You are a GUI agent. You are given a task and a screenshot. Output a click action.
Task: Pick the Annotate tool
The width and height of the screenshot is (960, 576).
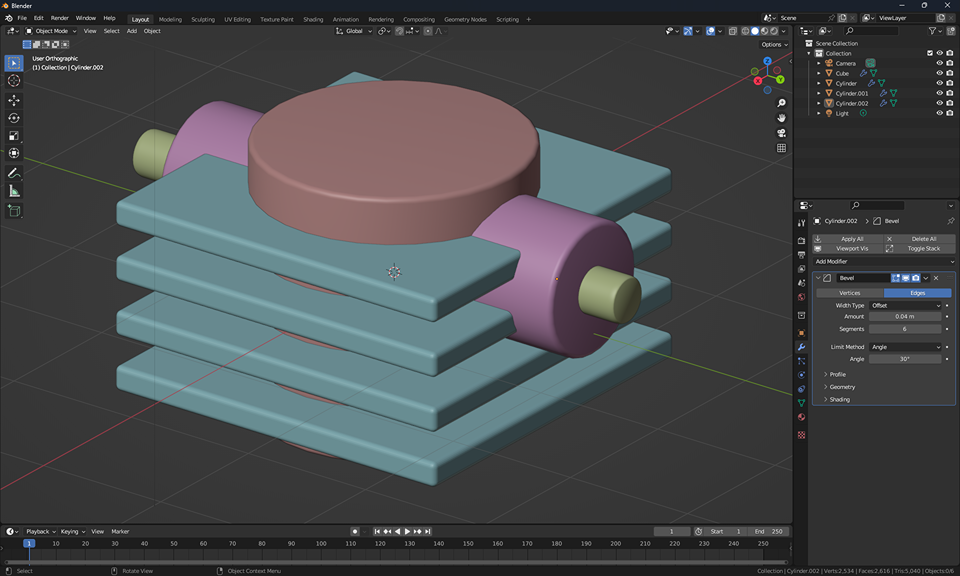[x=14, y=172]
